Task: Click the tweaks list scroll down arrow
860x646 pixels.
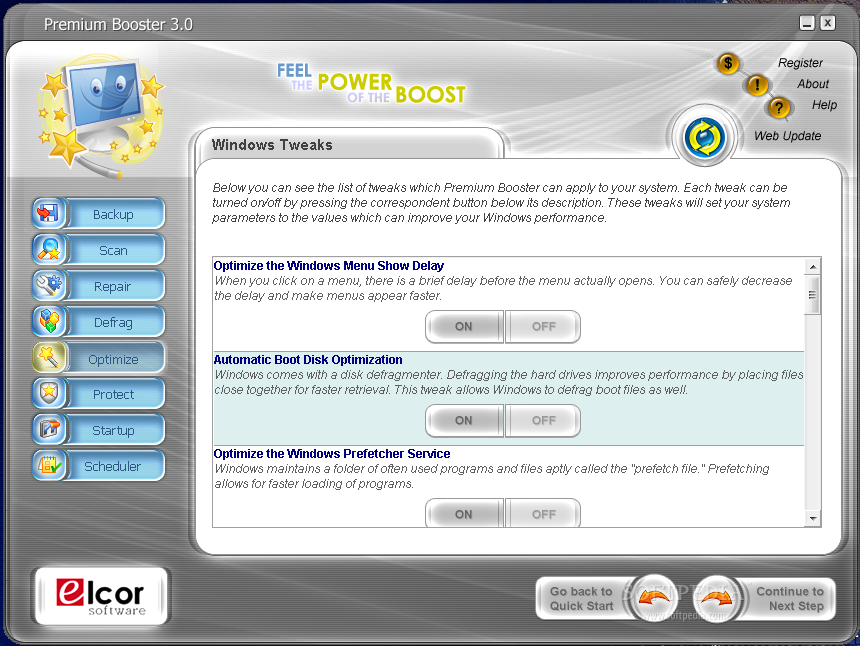Action: (x=813, y=518)
